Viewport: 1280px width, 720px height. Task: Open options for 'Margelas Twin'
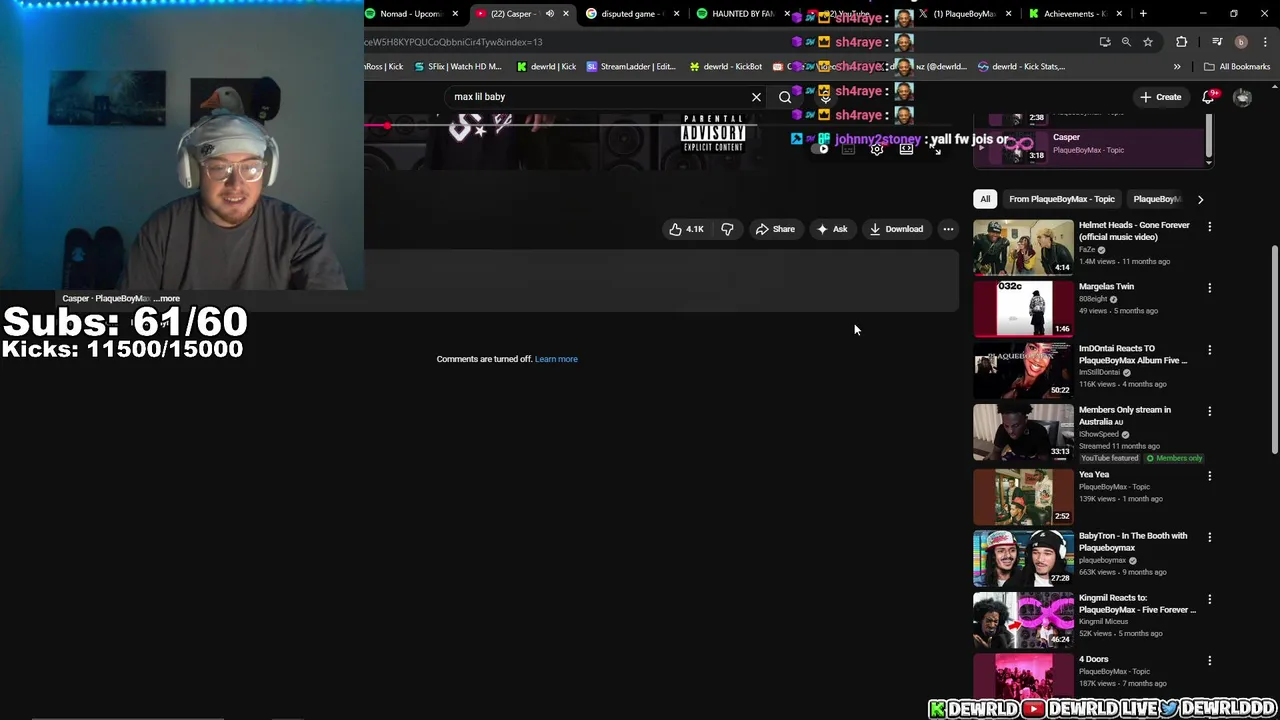point(1209,288)
